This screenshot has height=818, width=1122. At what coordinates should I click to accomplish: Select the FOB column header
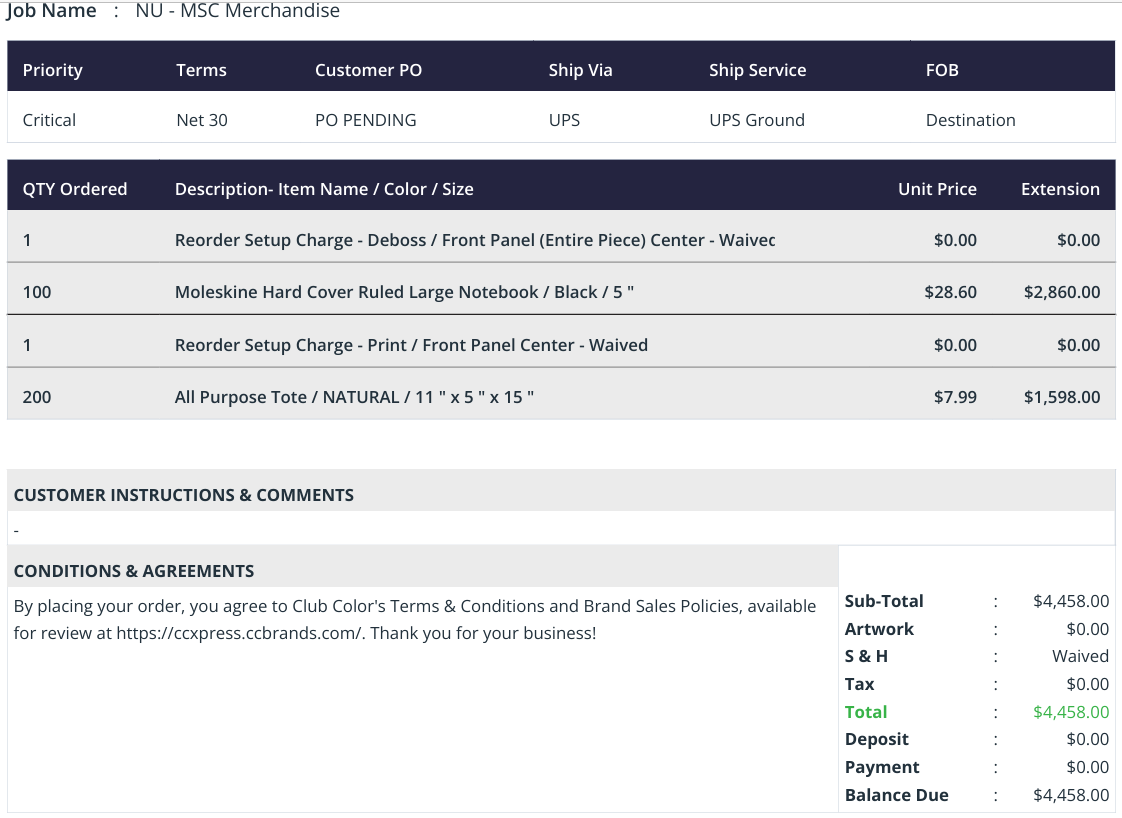pyautogui.click(x=942, y=70)
